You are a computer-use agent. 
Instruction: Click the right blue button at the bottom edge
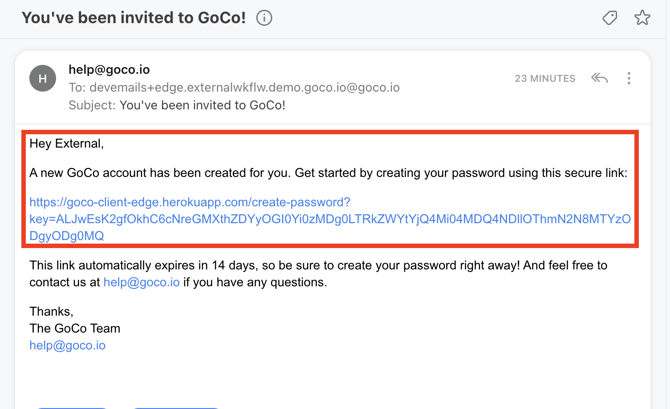[x=176, y=407]
